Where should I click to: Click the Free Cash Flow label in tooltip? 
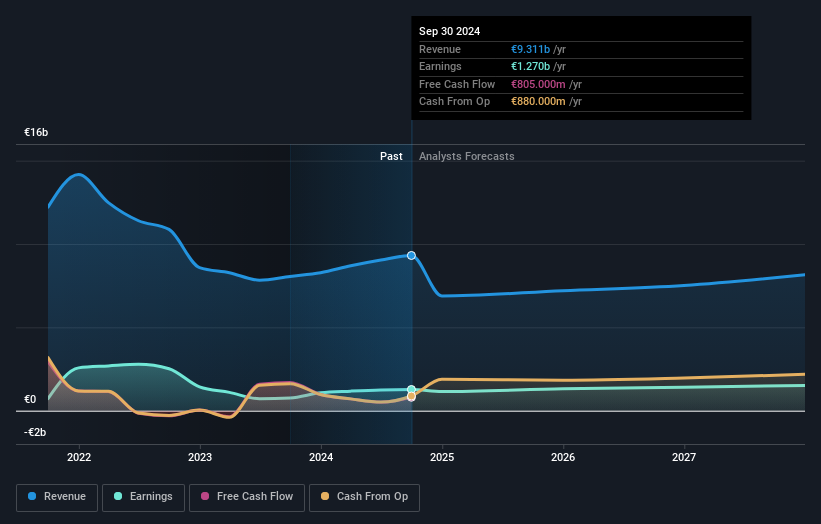(x=457, y=84)
